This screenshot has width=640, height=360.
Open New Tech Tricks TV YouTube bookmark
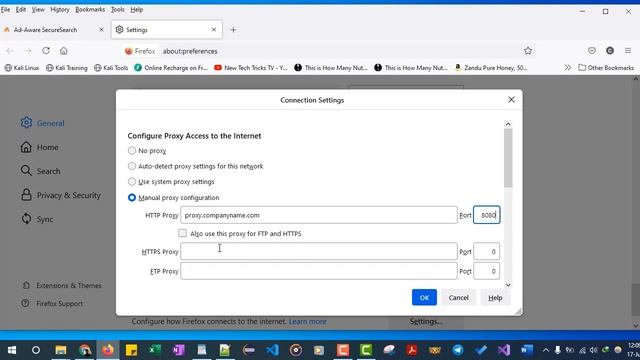click(251, 68)
